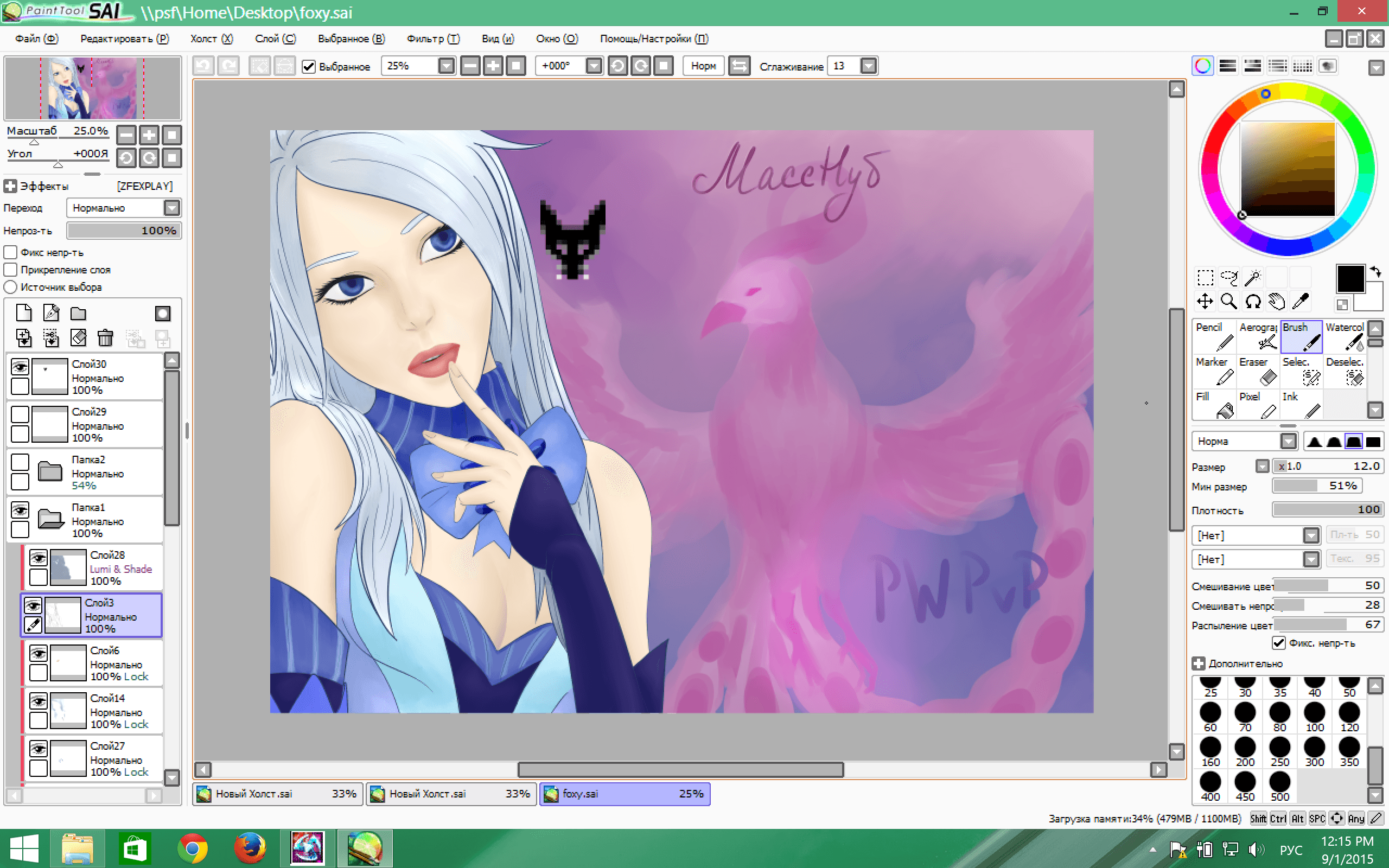Create a new layer folder
Image resolution: width=1389 pixels, height=868 pixels.
pyautogui.click(x=78, y=314)
